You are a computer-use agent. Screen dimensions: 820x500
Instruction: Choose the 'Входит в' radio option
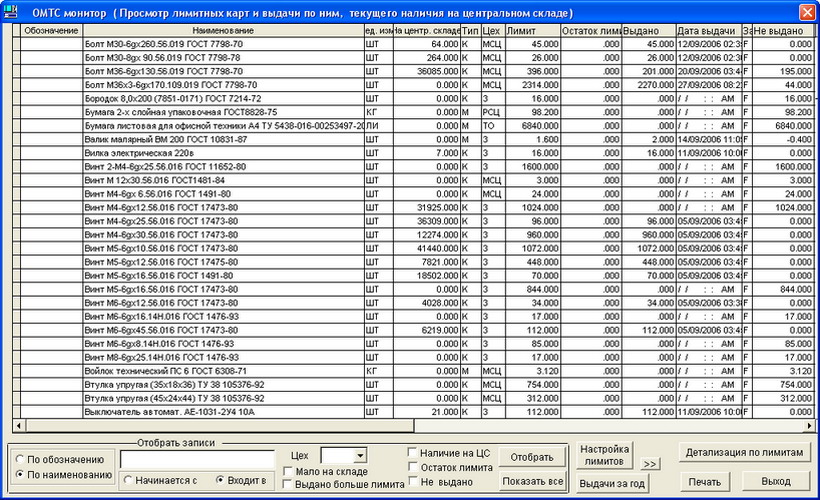(221, 480)
